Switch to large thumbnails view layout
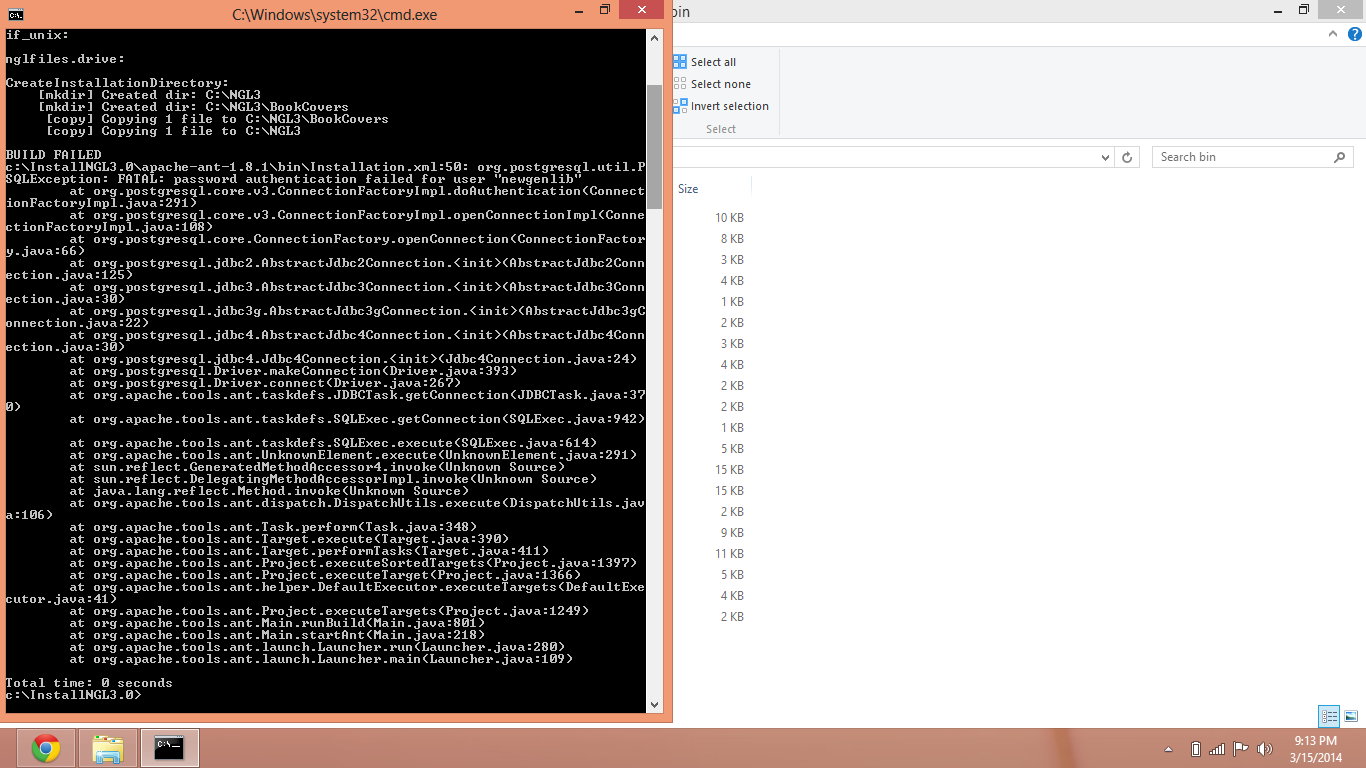 click(1351, 716)
